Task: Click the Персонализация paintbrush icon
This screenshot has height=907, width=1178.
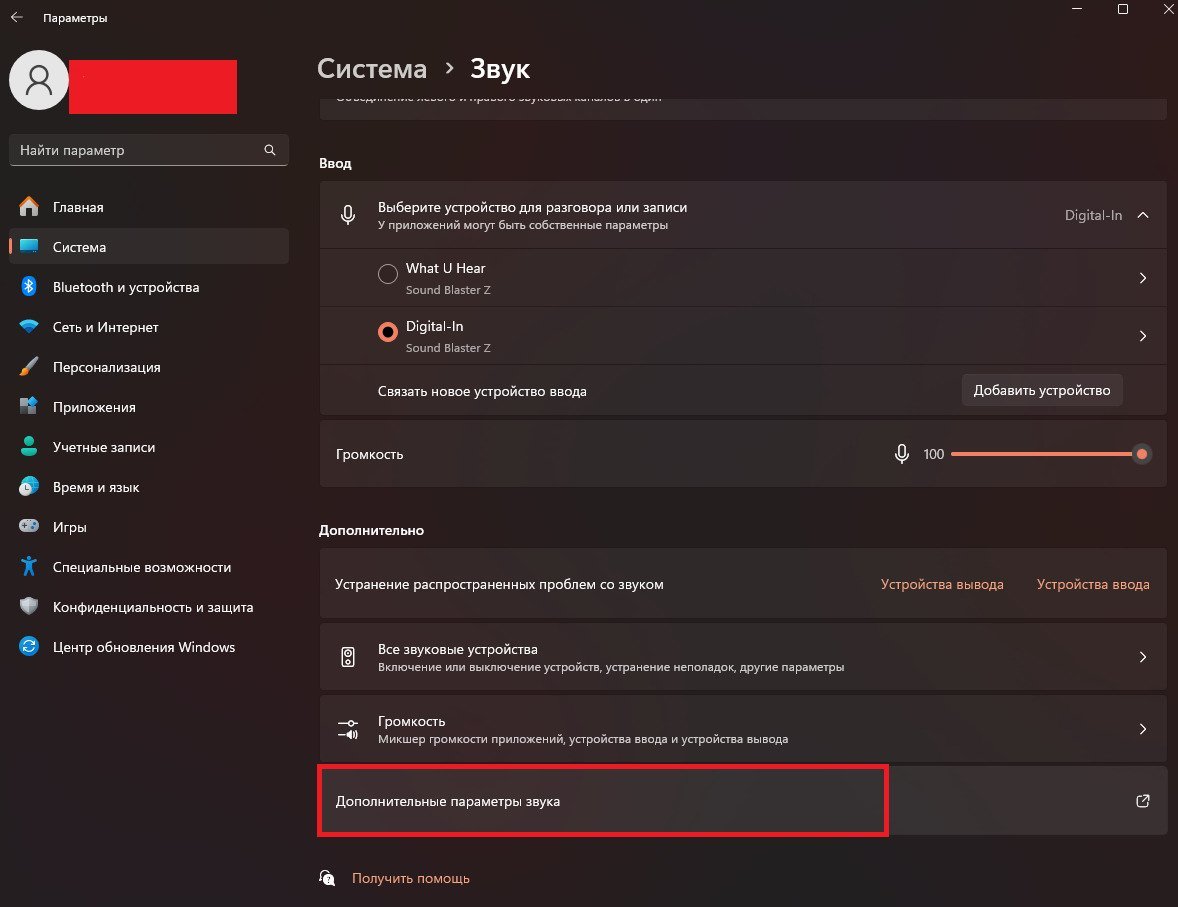Action: 29,367
